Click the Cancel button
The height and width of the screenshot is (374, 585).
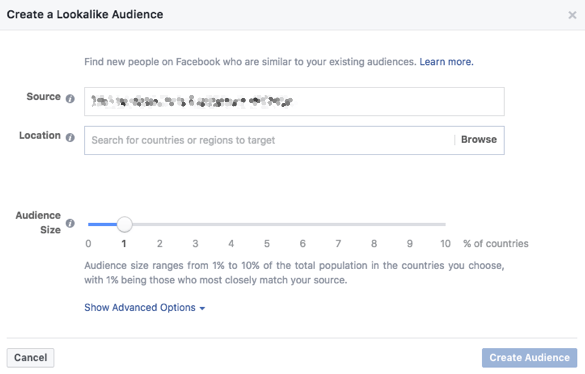click(30, 358)
